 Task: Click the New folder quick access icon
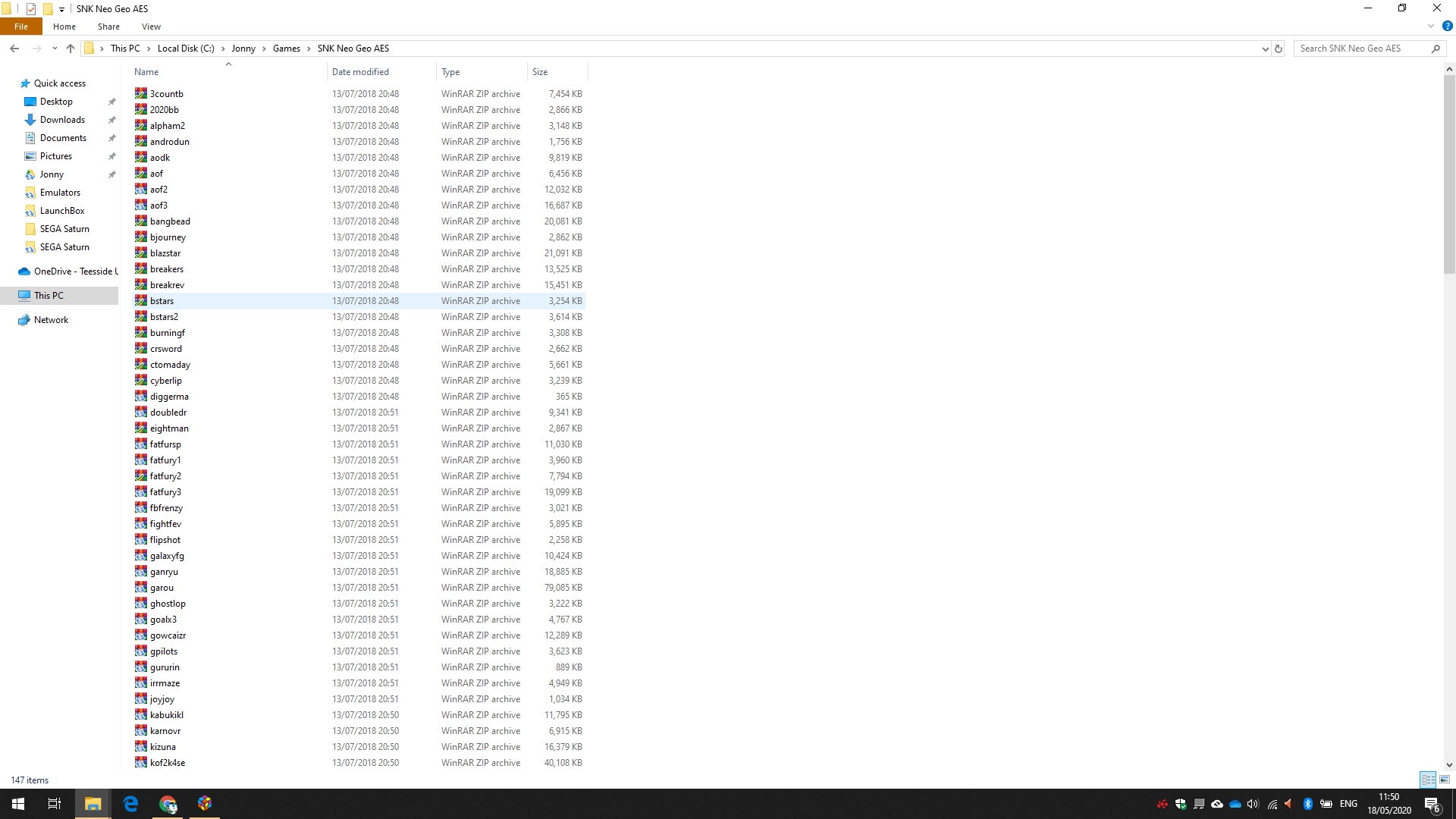48,9
